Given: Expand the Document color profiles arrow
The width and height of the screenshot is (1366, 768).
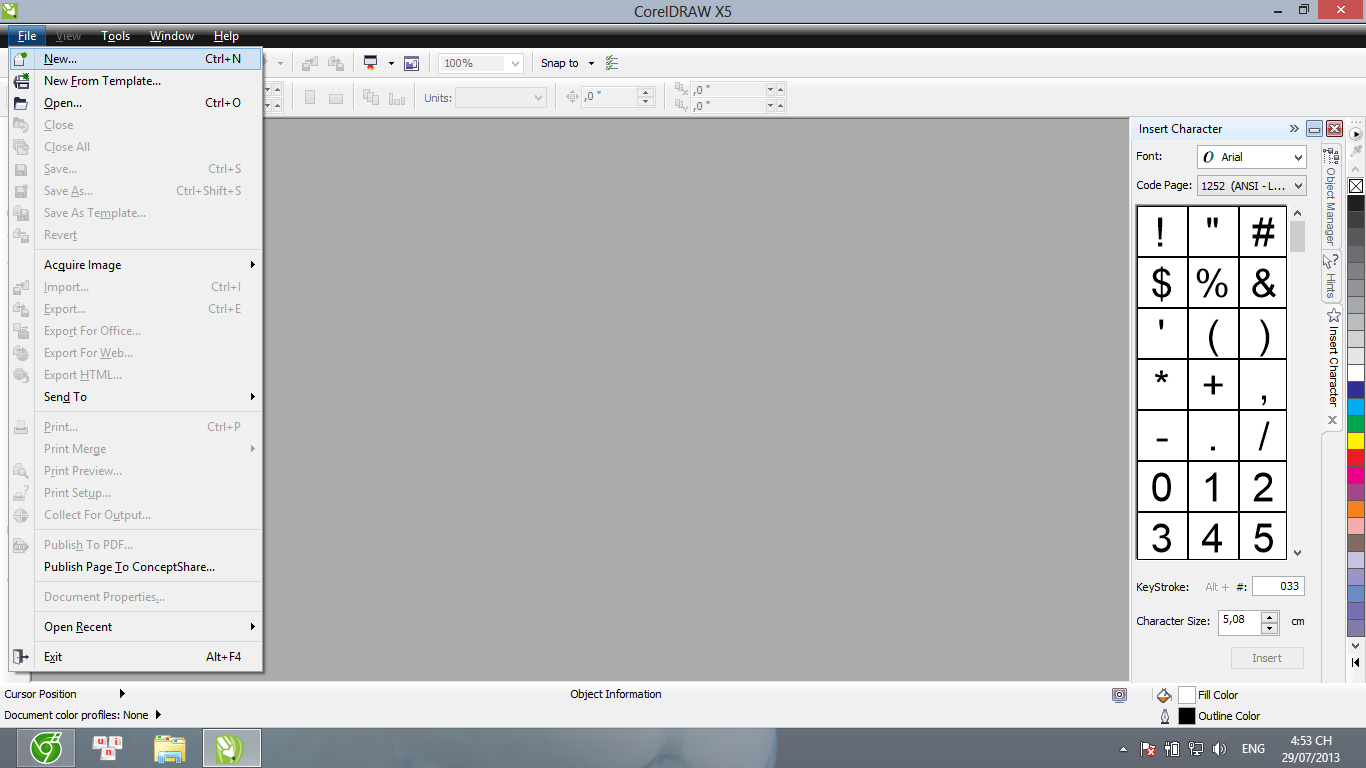Looking at the screenshot, I should click(158, 715).
